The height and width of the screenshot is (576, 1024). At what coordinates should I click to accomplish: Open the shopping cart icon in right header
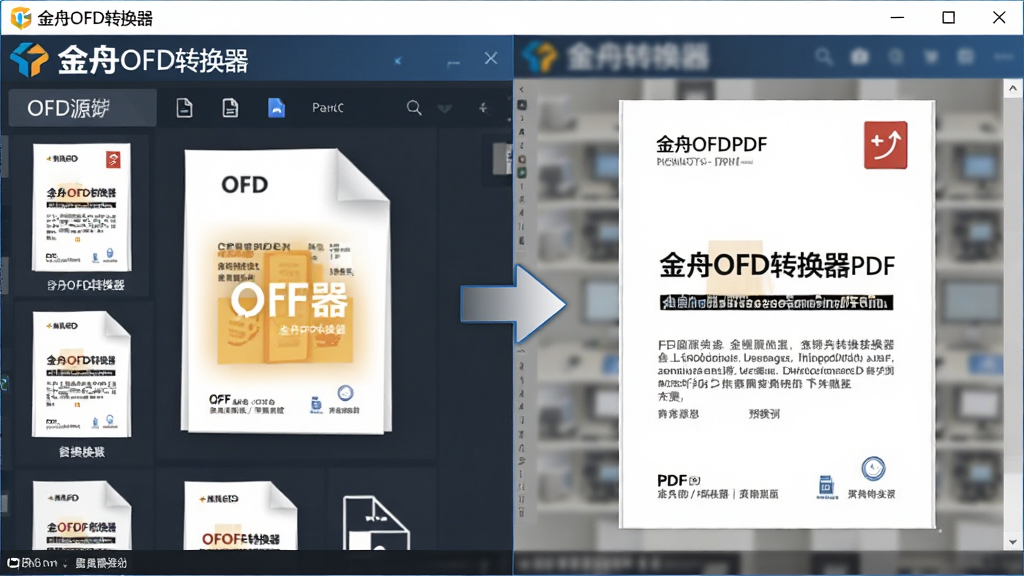[931, 57]
